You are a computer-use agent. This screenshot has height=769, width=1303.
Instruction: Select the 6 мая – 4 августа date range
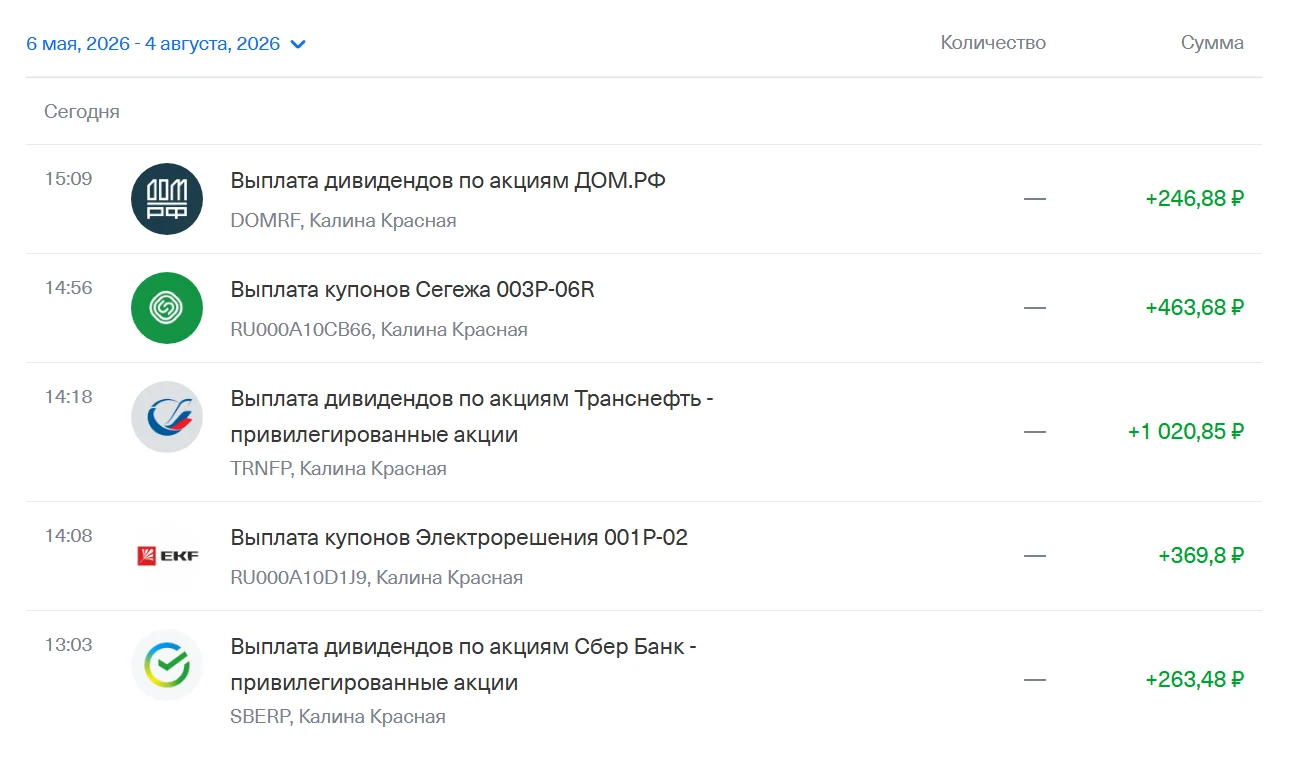click(153, 44)
